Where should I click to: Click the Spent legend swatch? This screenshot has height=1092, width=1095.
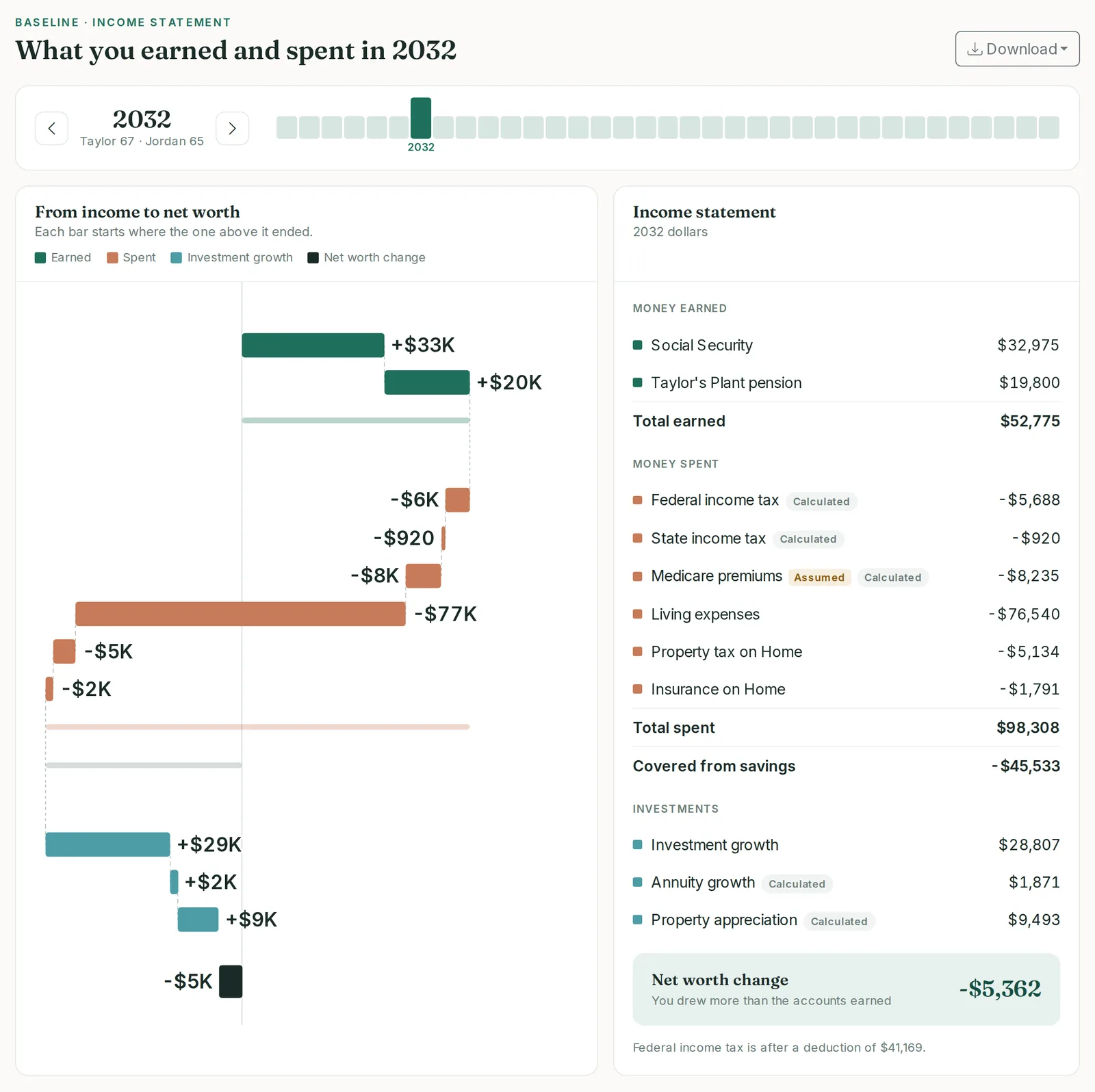click(x=112, y=258)
